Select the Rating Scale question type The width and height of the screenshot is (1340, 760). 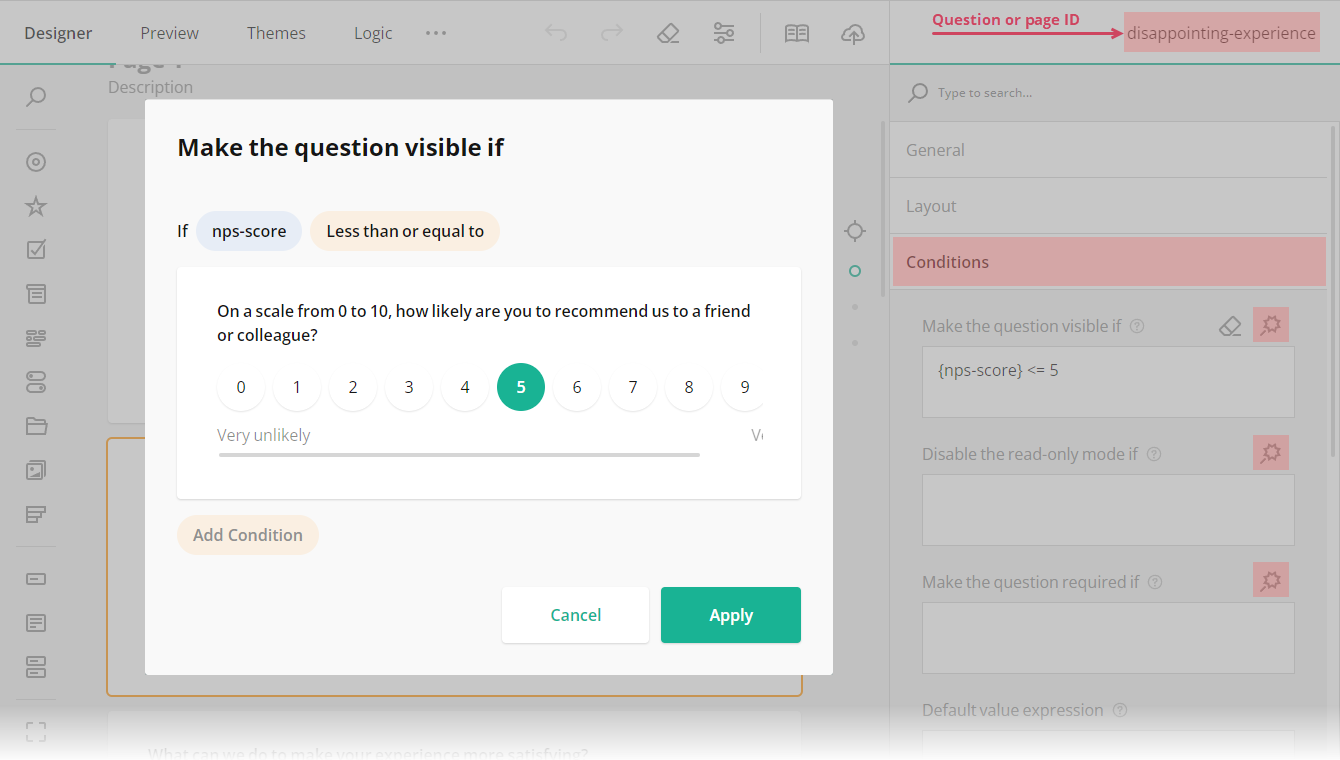(36, 206)
